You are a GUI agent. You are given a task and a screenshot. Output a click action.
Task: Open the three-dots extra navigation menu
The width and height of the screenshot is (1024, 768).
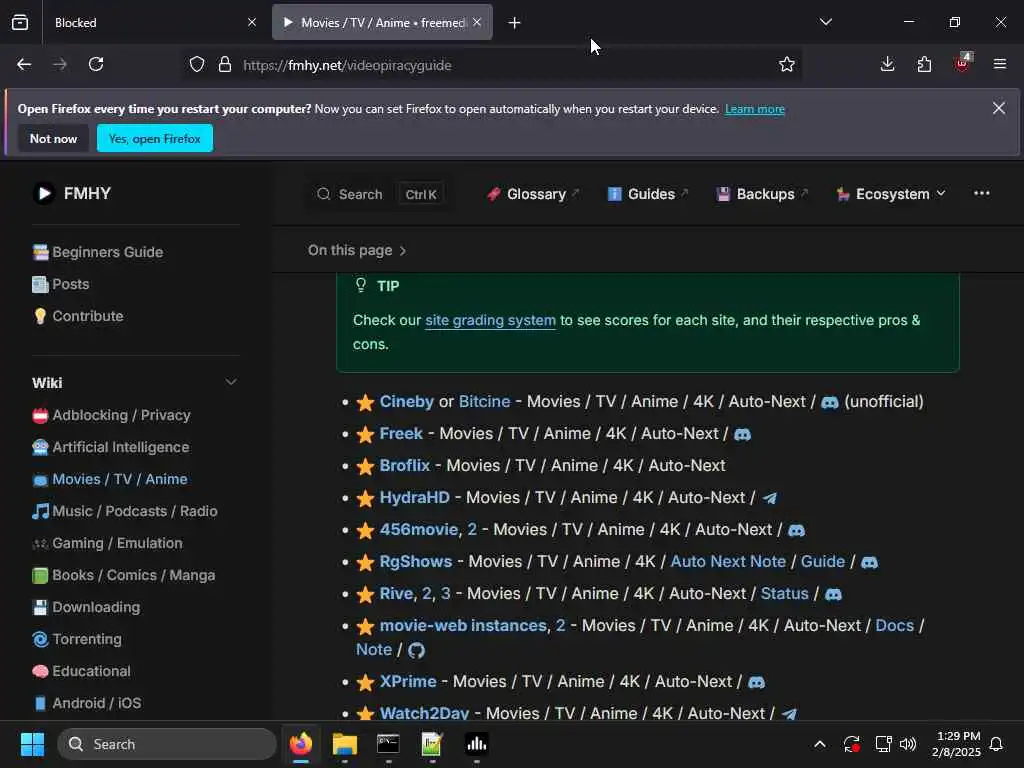(981, 193)
